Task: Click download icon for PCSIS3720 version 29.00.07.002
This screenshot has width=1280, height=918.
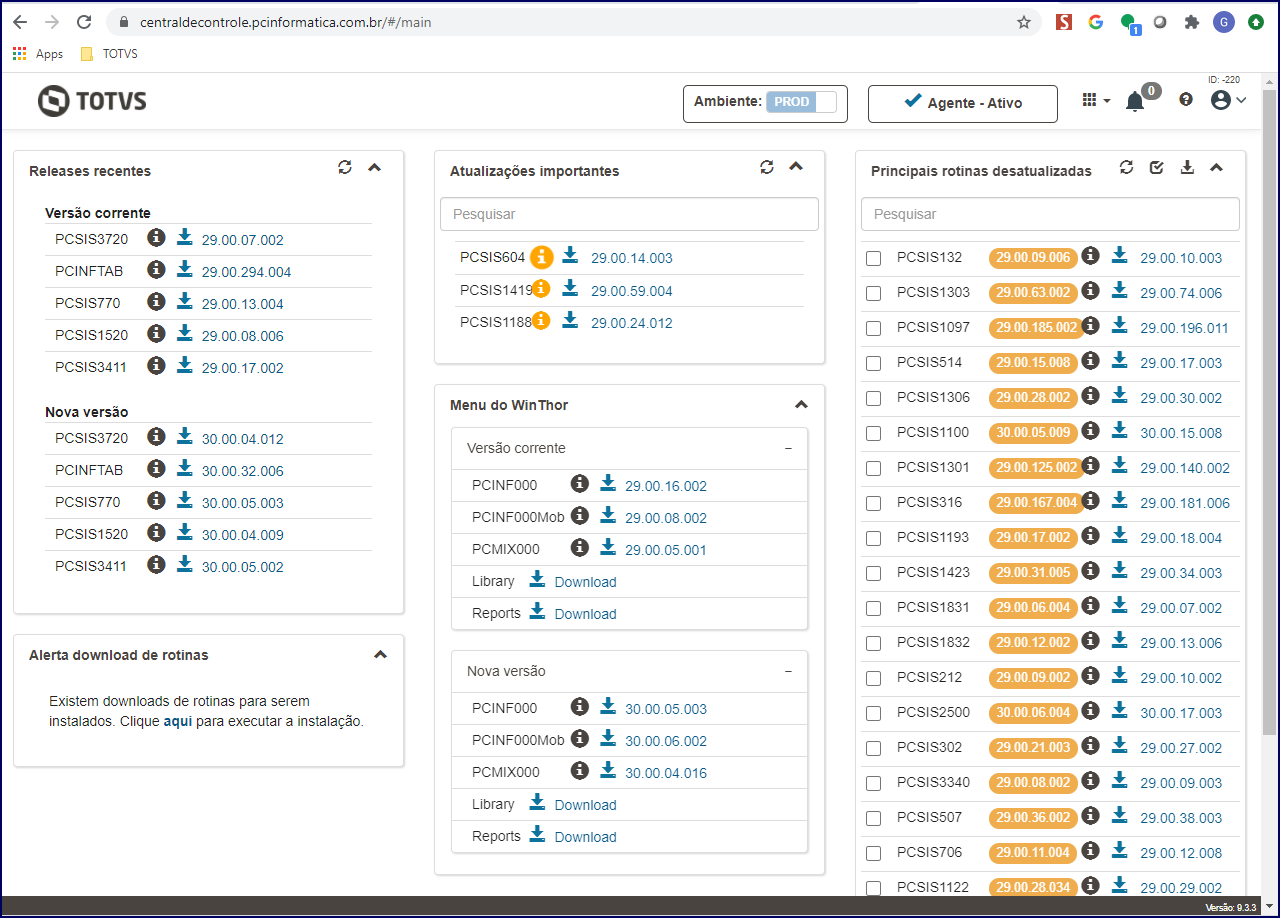Action: tap(185, 238)
